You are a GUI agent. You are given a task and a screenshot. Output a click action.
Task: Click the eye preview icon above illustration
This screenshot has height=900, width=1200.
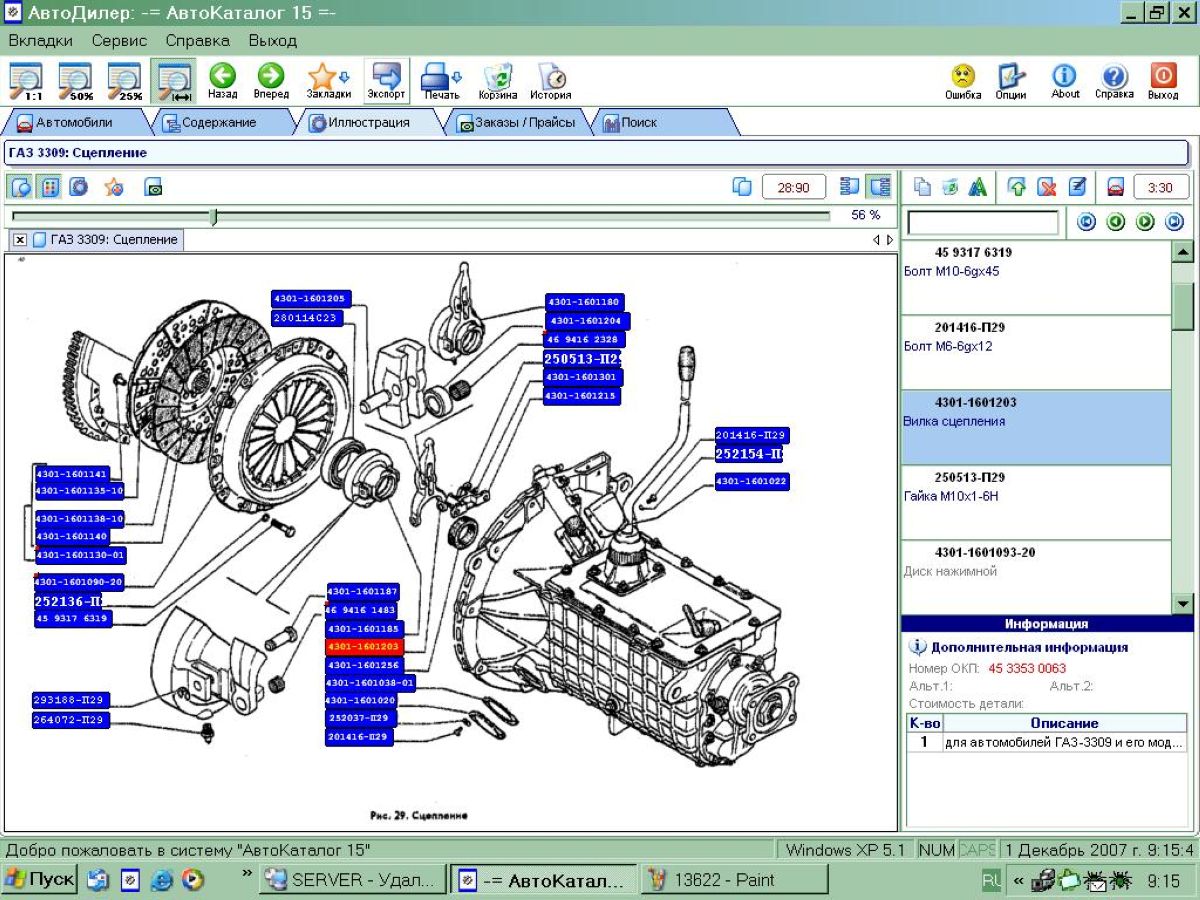point(153,187)
